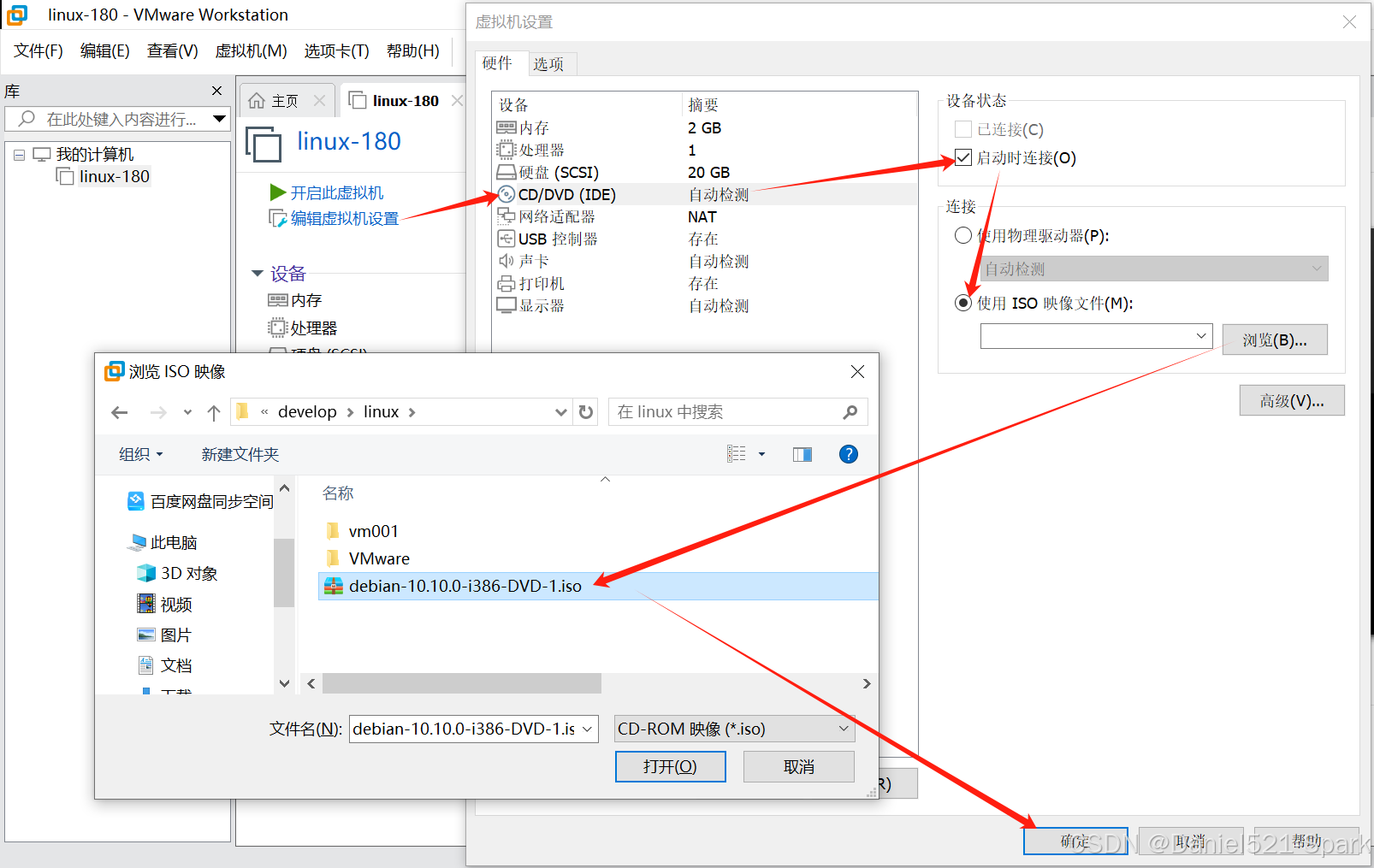Screen dimensions: 1374x868
Task: Go back in the ISO browse dialog
Action: 120,413
